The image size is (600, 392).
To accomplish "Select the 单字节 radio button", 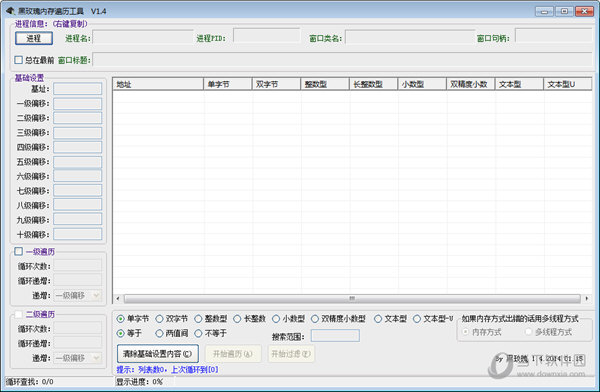I will [121, 318].
